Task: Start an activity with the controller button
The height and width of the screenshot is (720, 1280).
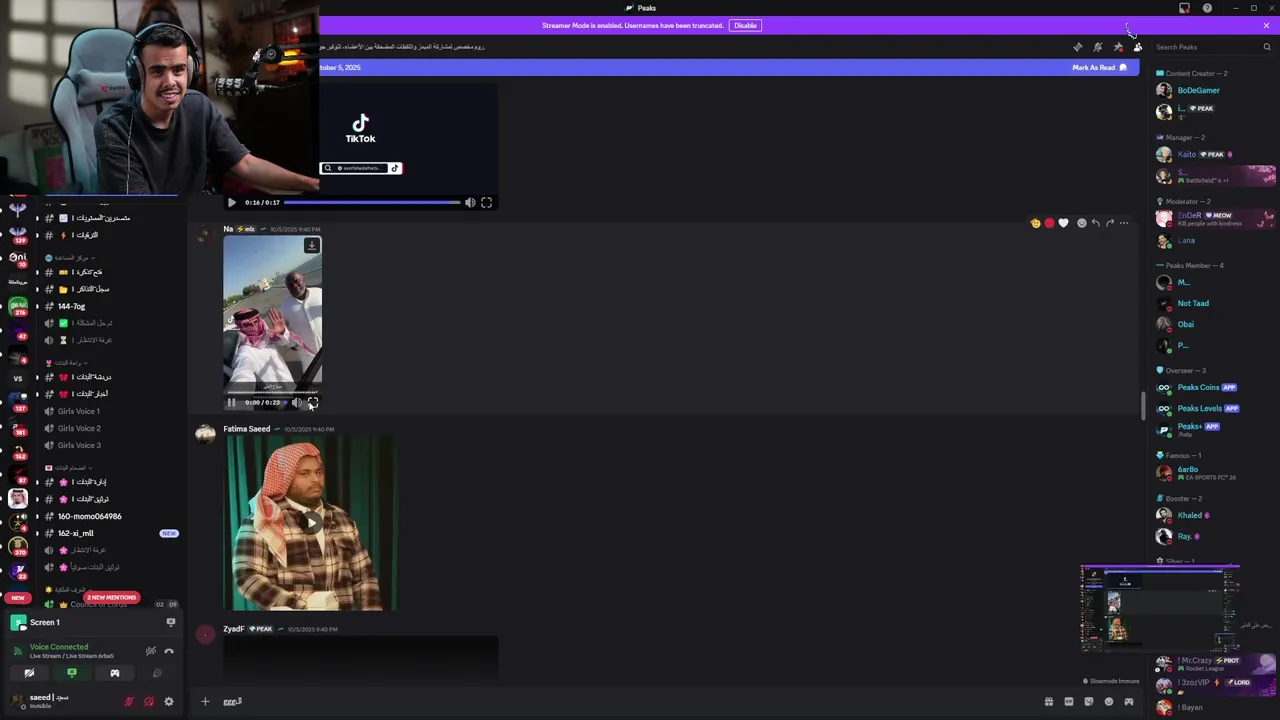Action: [115, 673]
